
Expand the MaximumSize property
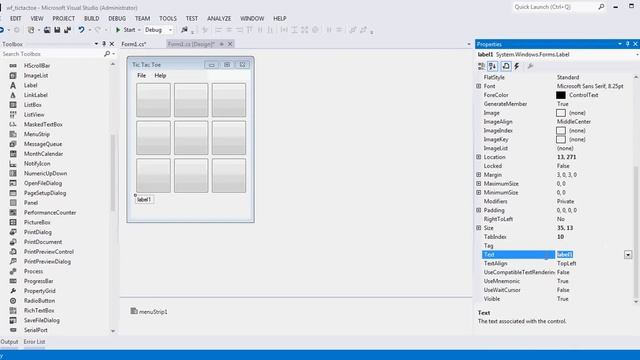478,184
